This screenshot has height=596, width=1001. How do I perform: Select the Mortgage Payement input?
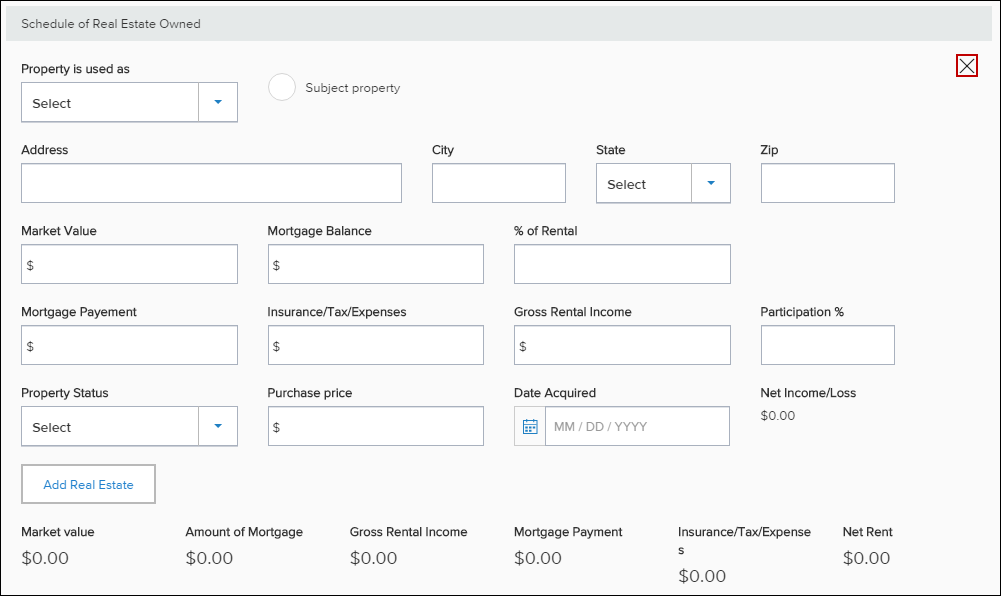[x=129, y=345]
